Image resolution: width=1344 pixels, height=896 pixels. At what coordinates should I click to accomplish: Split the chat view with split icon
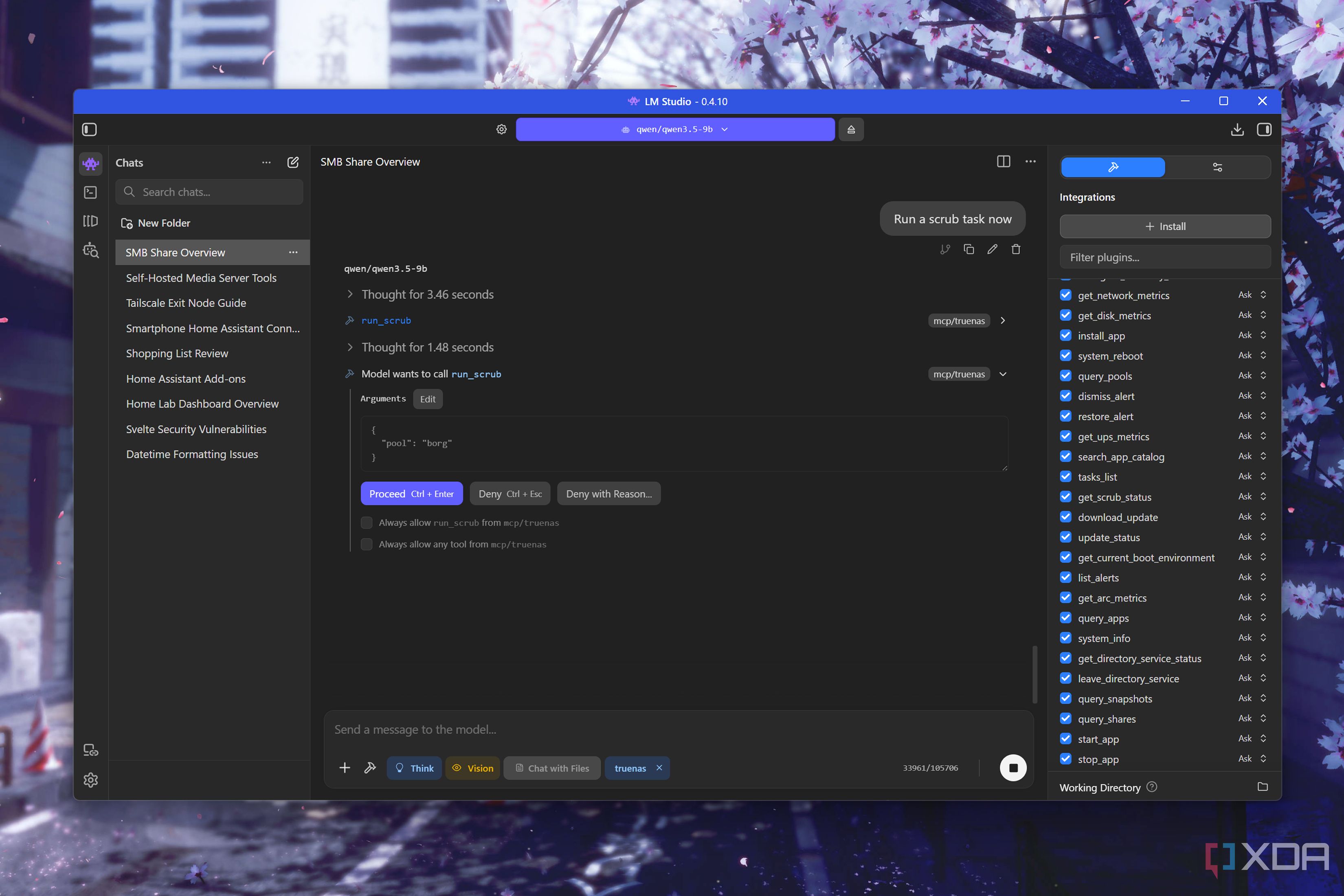(1004, 162)
